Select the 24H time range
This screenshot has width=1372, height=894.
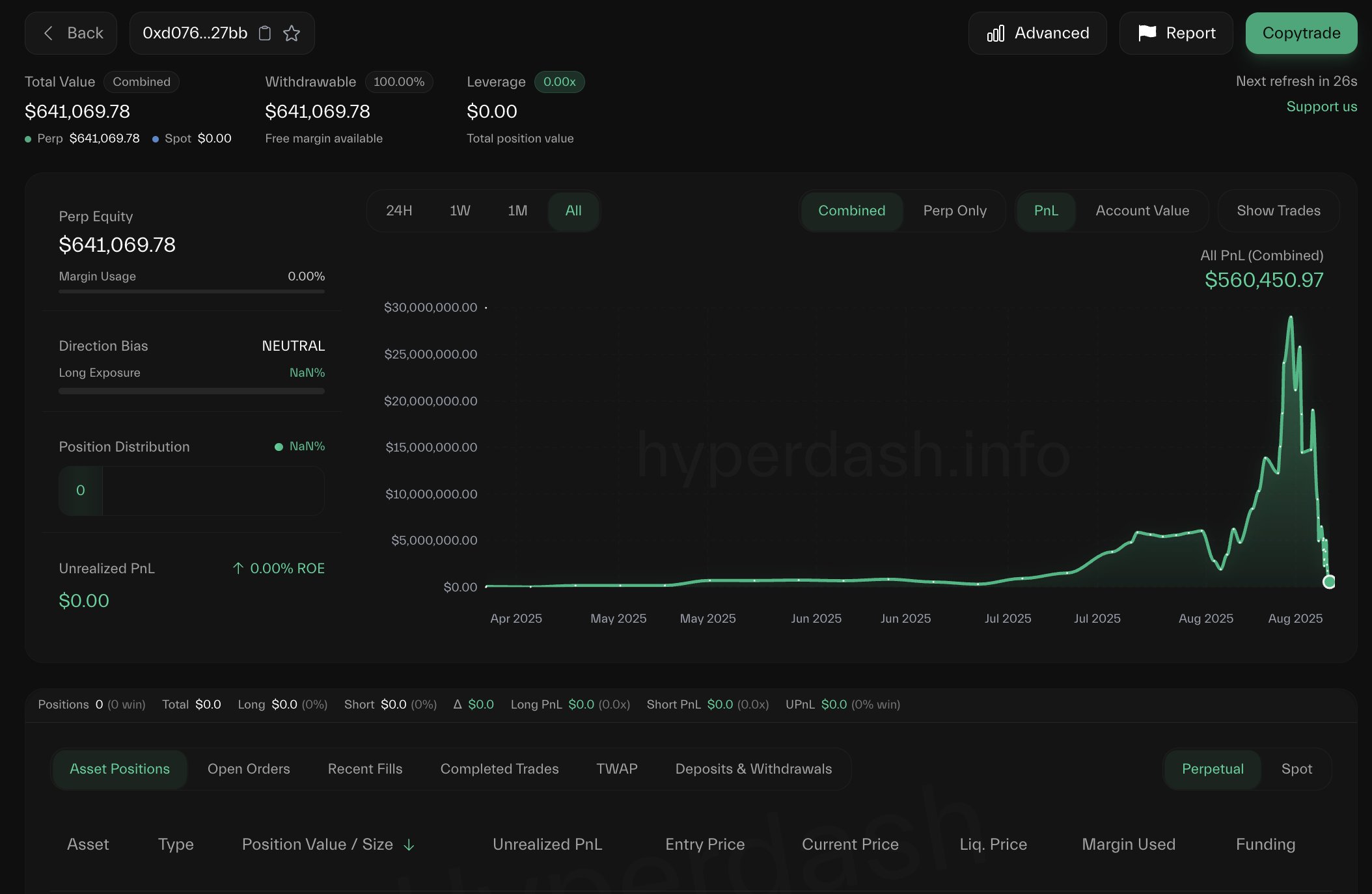point(399,211)
